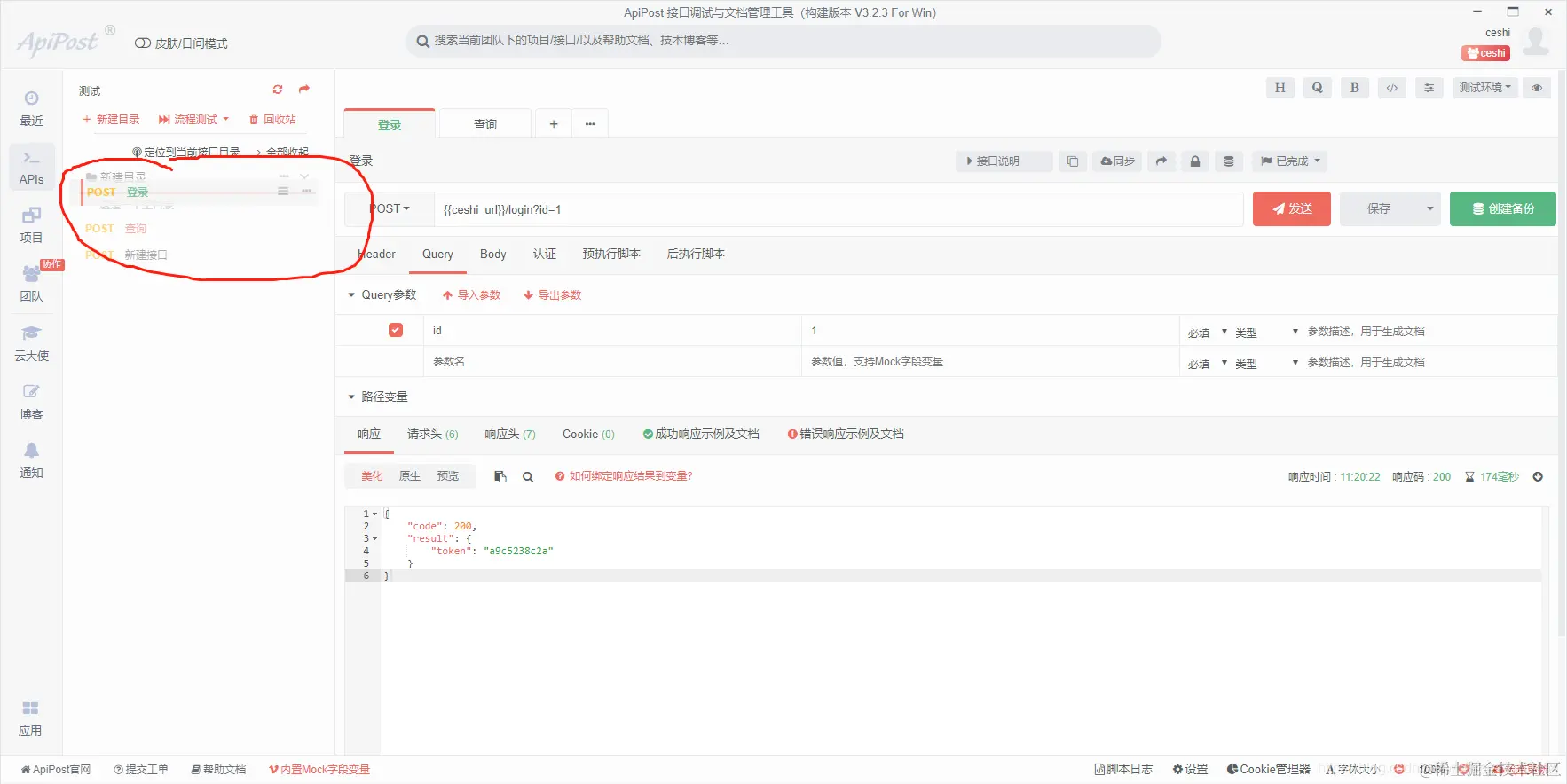Open the 后执行脚本 tab
This screenshot has height=784, width=1567.
[696, 255]
